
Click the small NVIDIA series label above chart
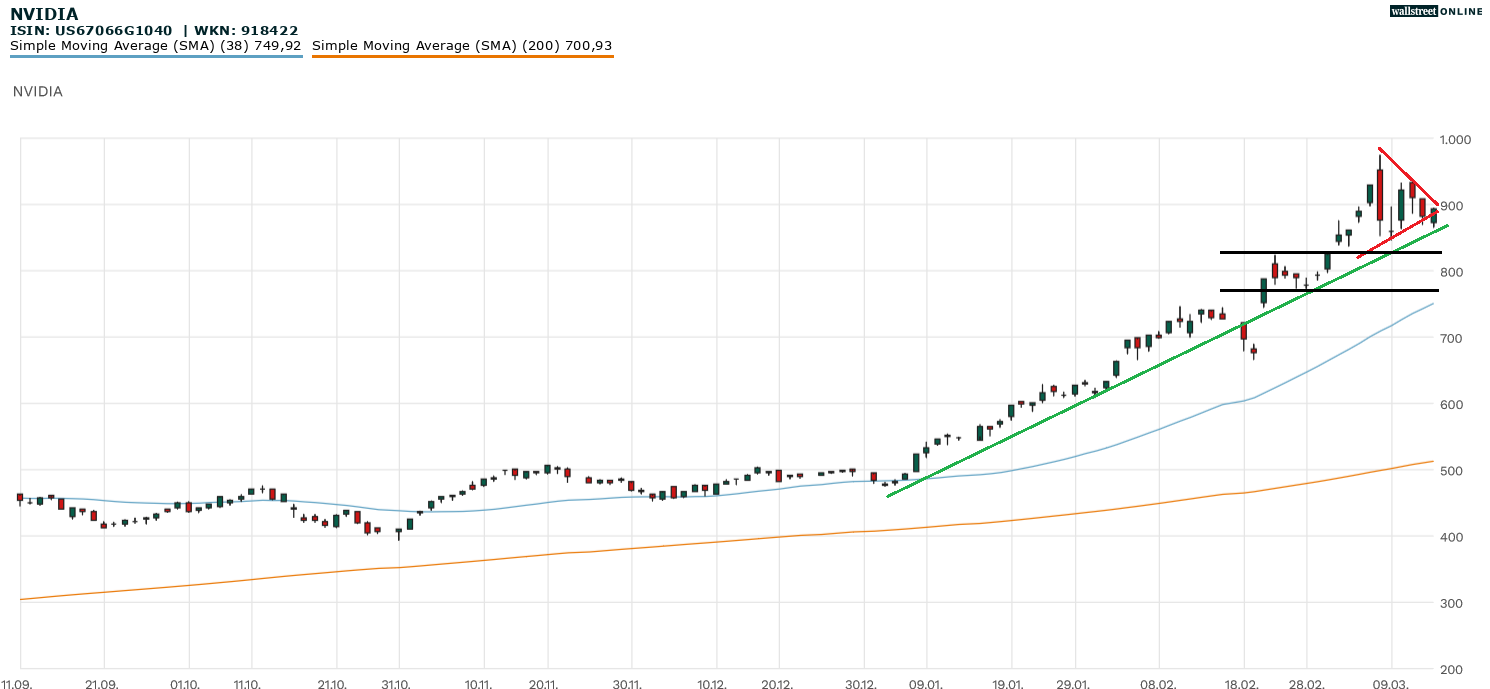coord(38,91)
